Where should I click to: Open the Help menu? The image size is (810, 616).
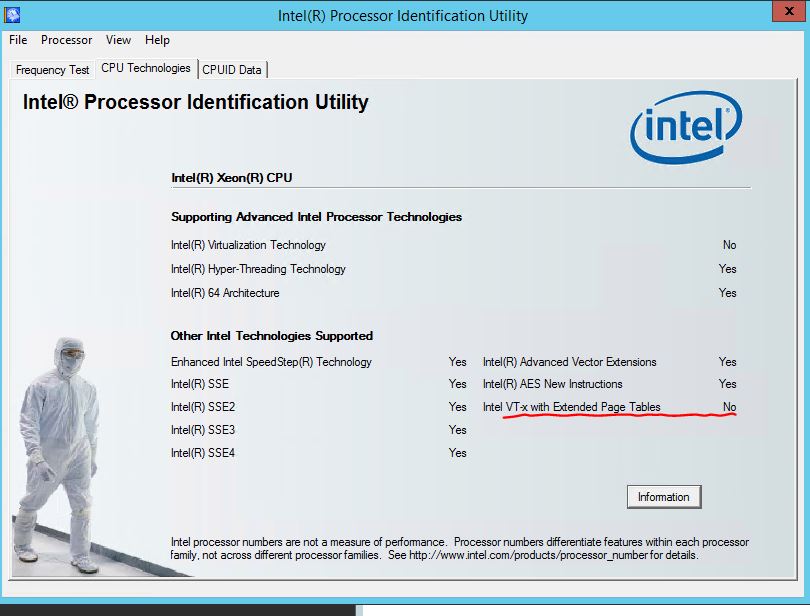pyautogui.click(x=157, y=40)
